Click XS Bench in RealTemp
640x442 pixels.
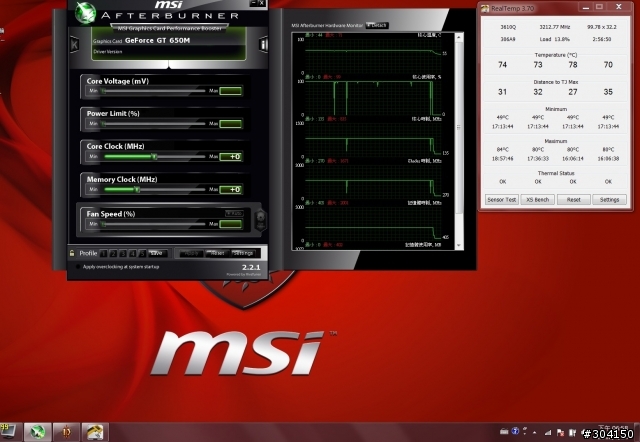coord(538,200)
